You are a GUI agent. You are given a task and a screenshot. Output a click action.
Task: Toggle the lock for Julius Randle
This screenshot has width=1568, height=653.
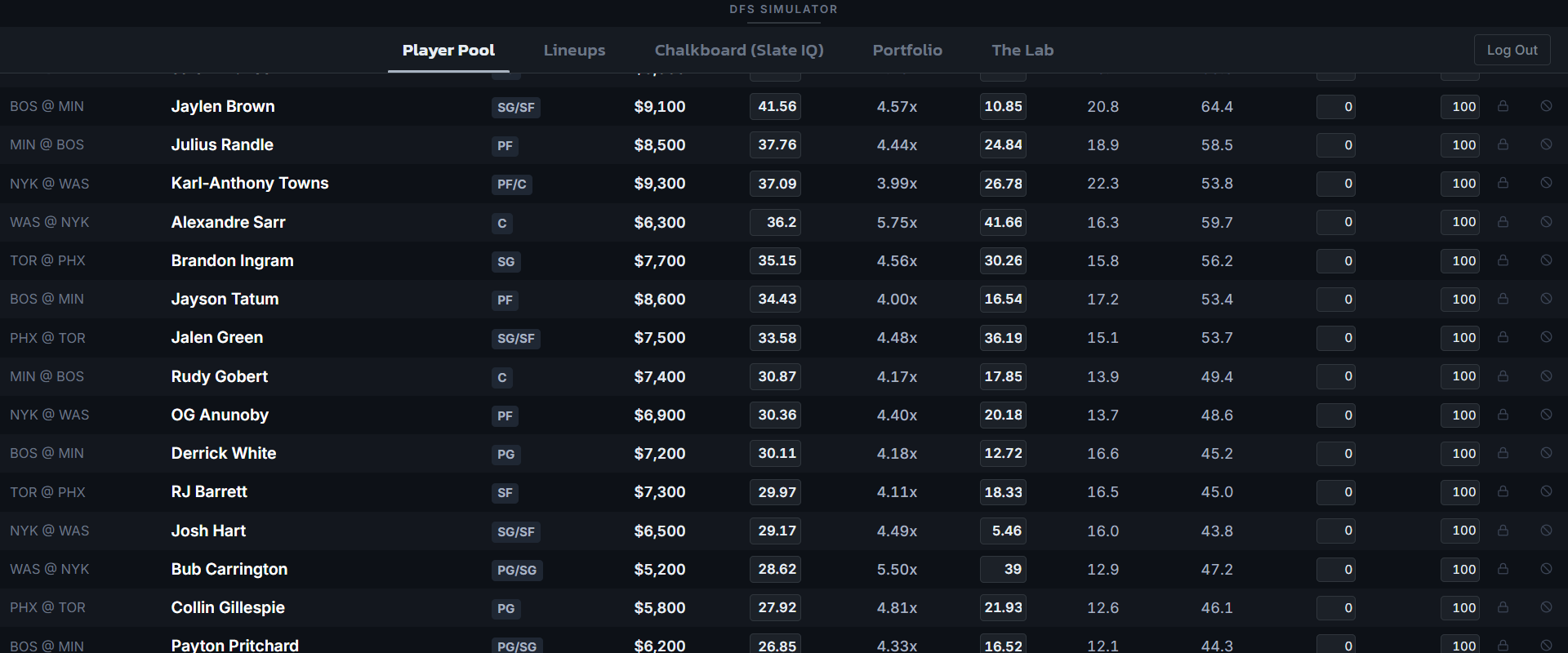1503,144
